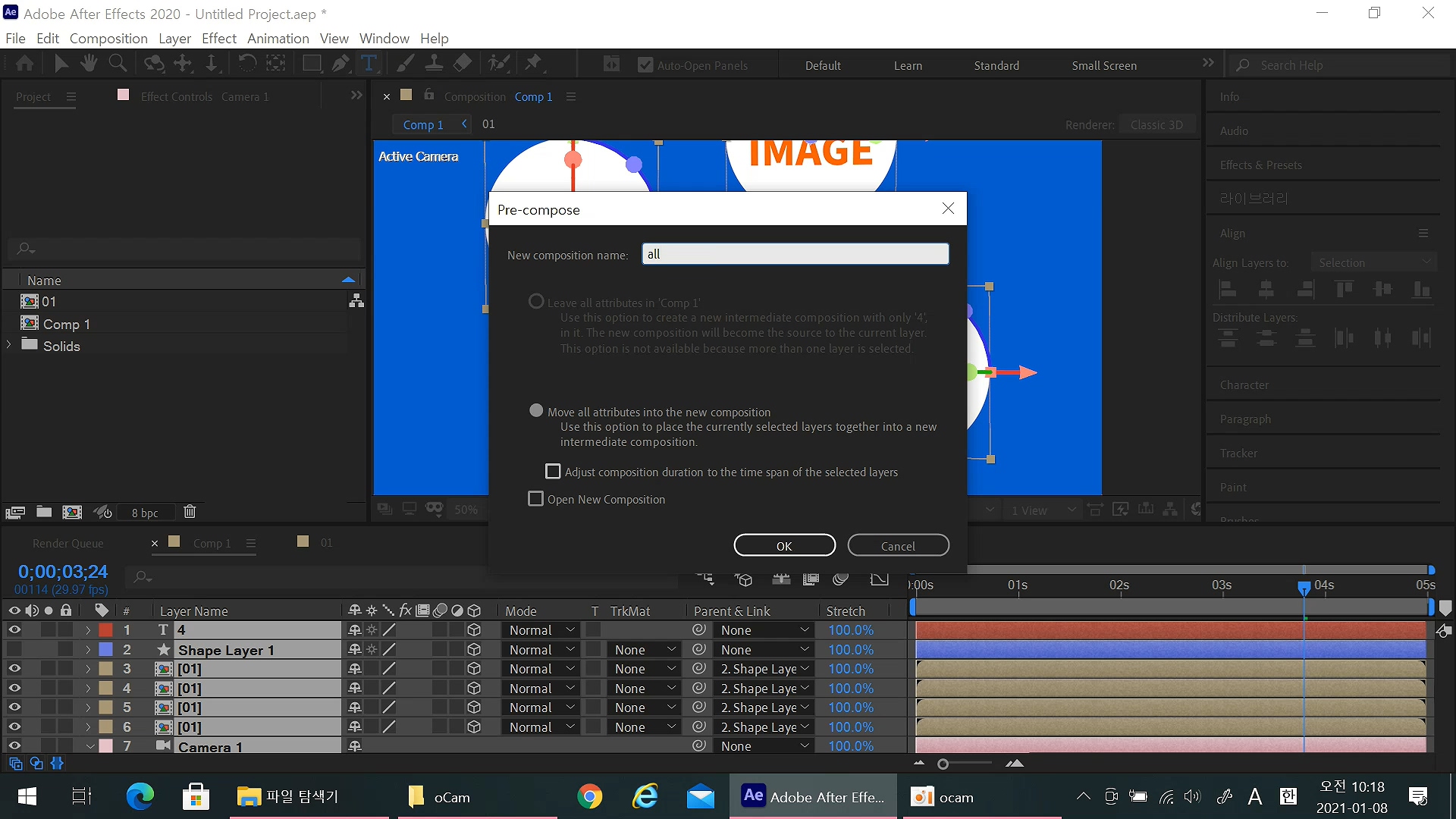Select the Hand tool
Viewport: 1456px width, 819px height.
coord(89,64)
